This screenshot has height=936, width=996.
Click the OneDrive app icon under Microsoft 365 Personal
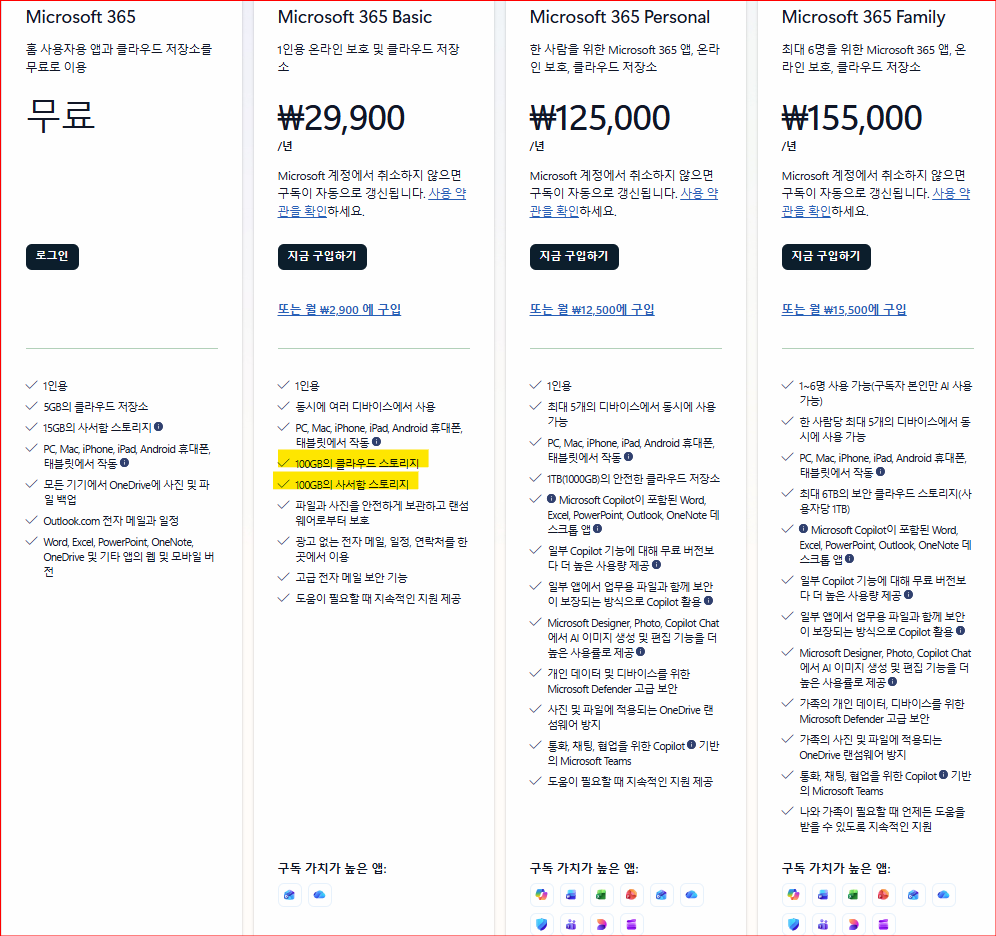tap(691, 895)
